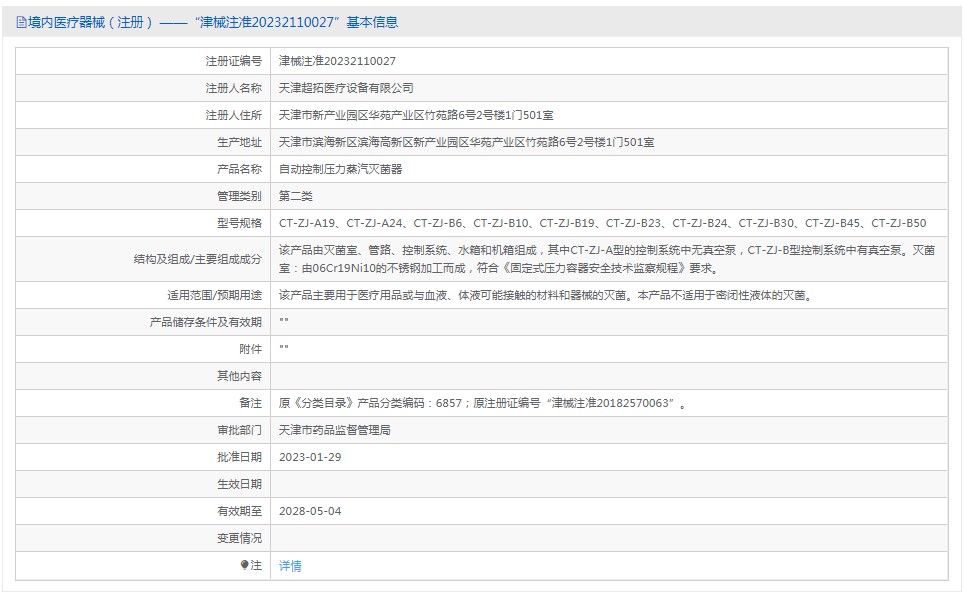Select the structure description starting 该产品由灭菌室
The width and height of the screenshot is (964, 595).
point(607,259)
